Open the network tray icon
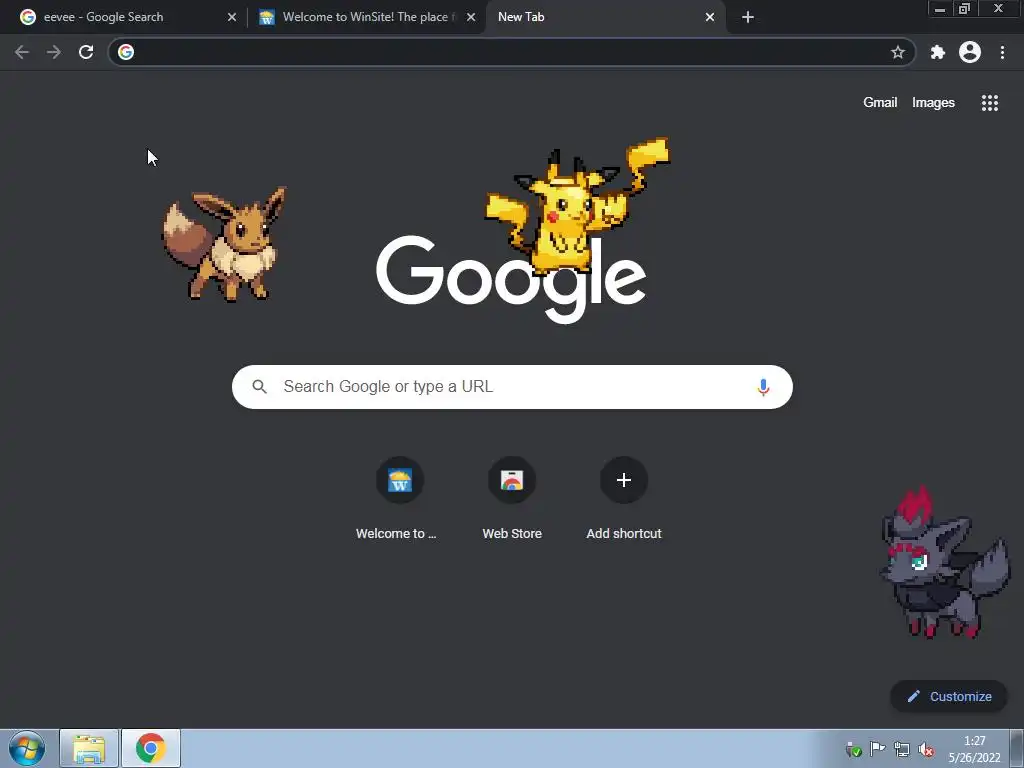 902,749
